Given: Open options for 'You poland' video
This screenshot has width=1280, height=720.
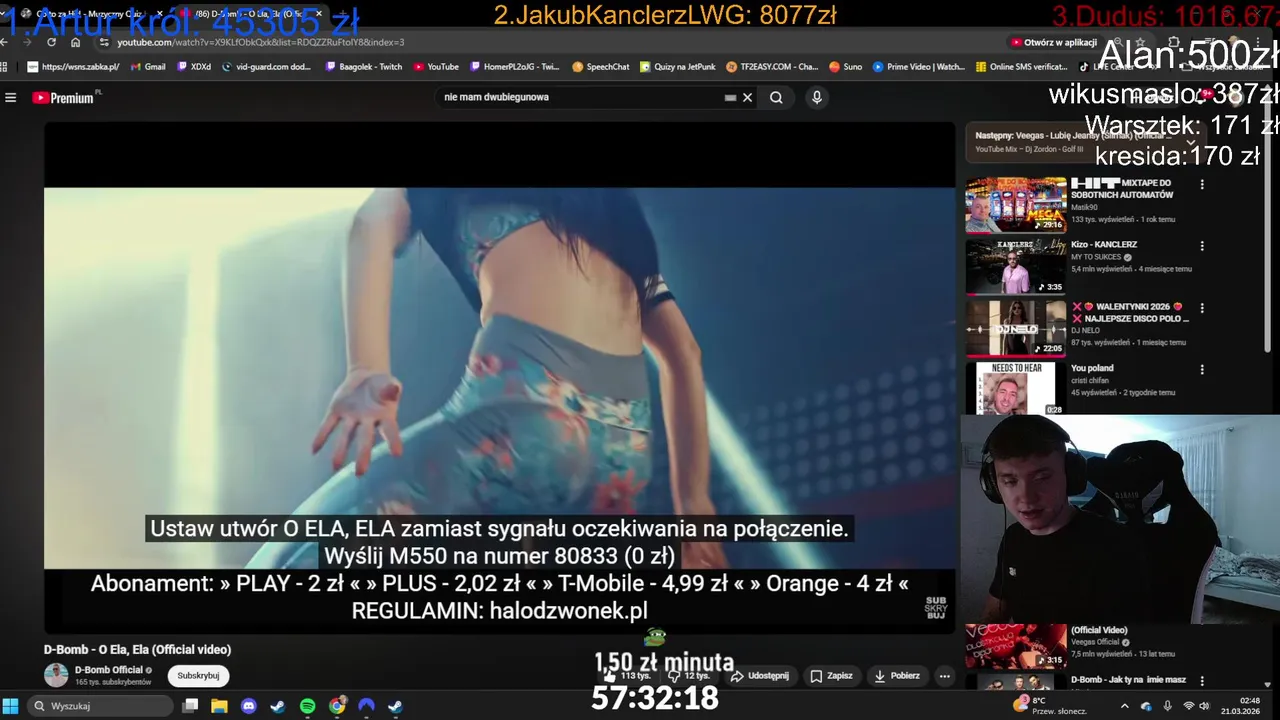Looking at the screenshot, I should (x=1202, y=369).
